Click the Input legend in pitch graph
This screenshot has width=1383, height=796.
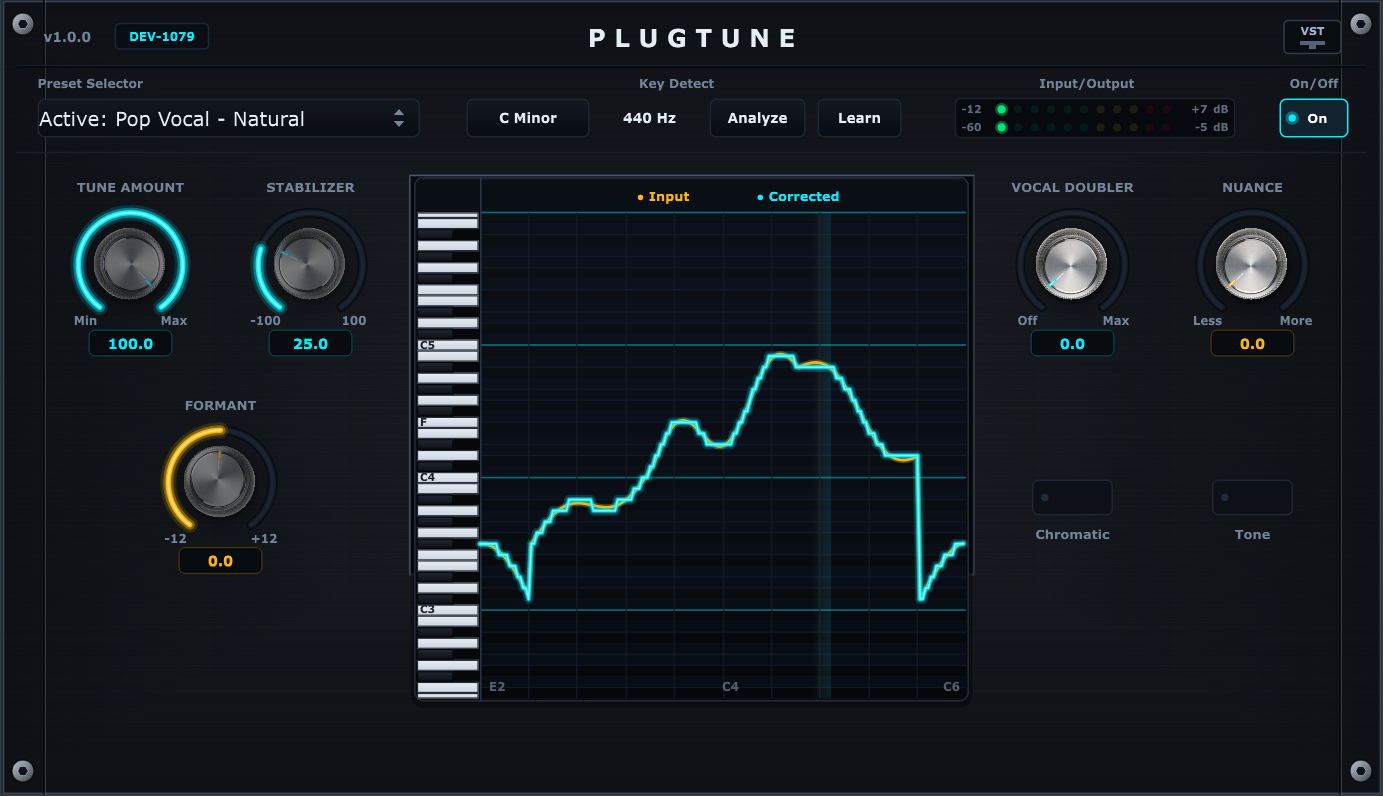click(664, 197)
